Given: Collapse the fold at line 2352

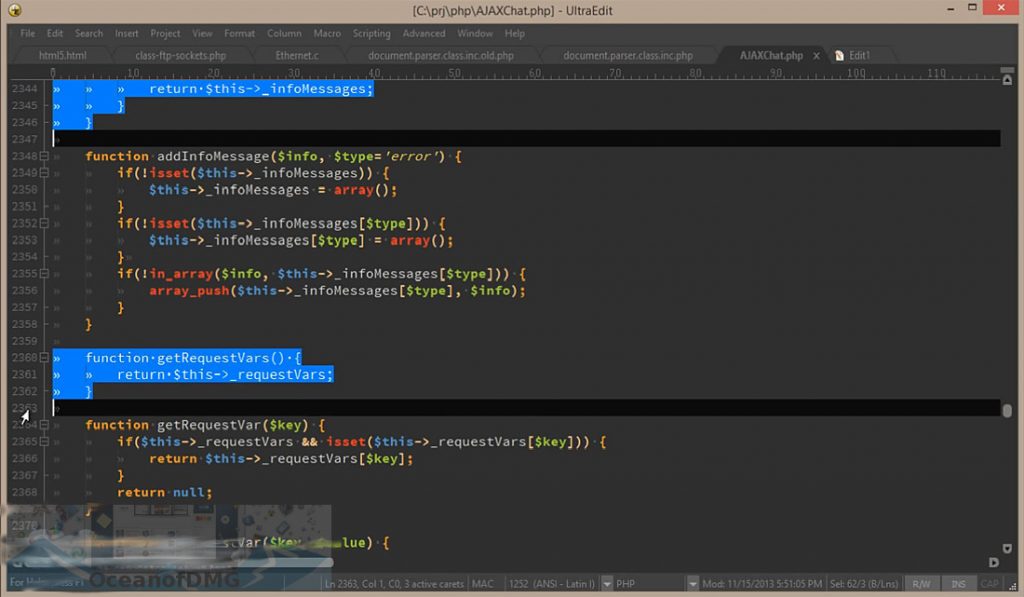Looking at the screenshot, I should coord(44,223).
